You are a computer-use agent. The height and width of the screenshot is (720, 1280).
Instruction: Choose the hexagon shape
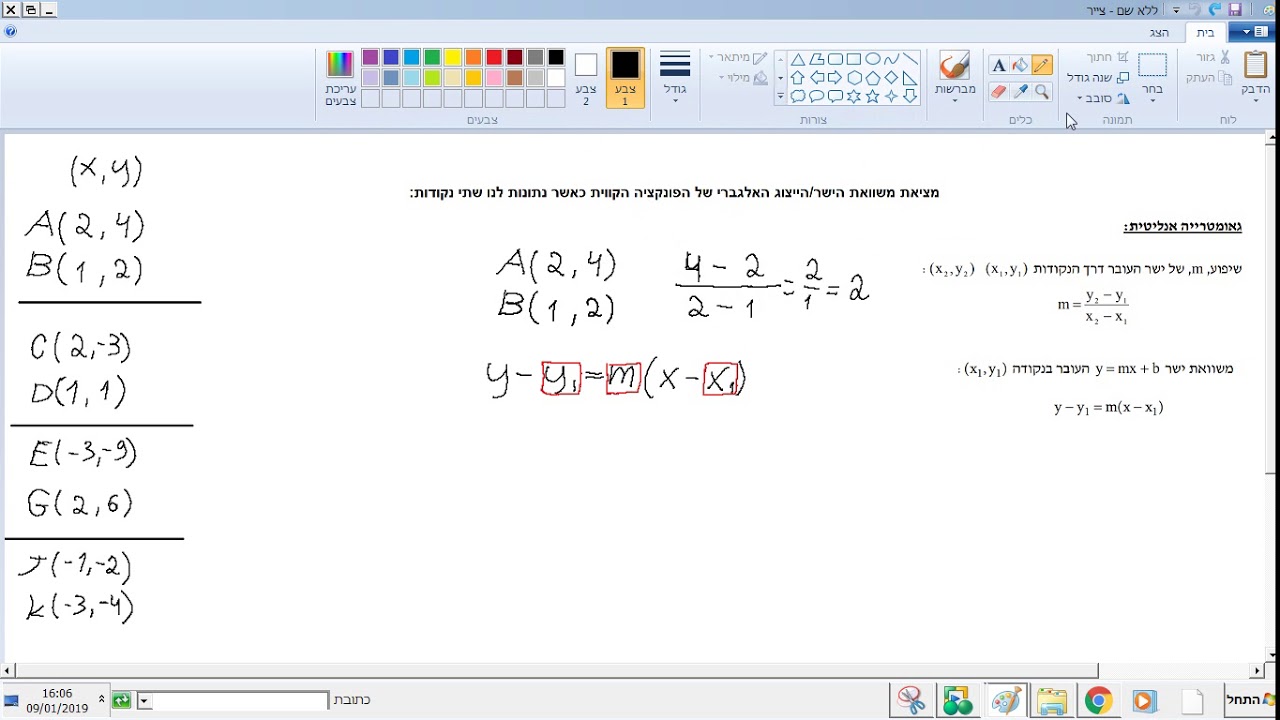(x=854, y=78)
